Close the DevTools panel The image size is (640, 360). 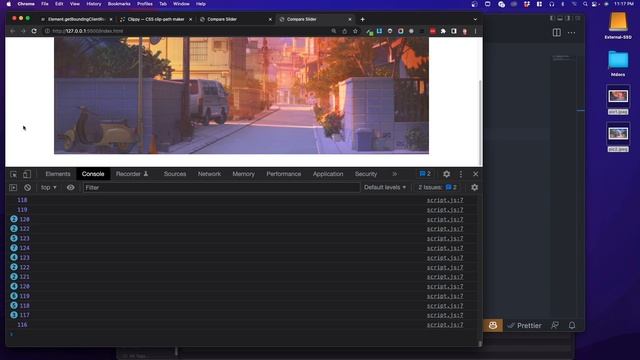pyautogui.click(x=476, y=174)
